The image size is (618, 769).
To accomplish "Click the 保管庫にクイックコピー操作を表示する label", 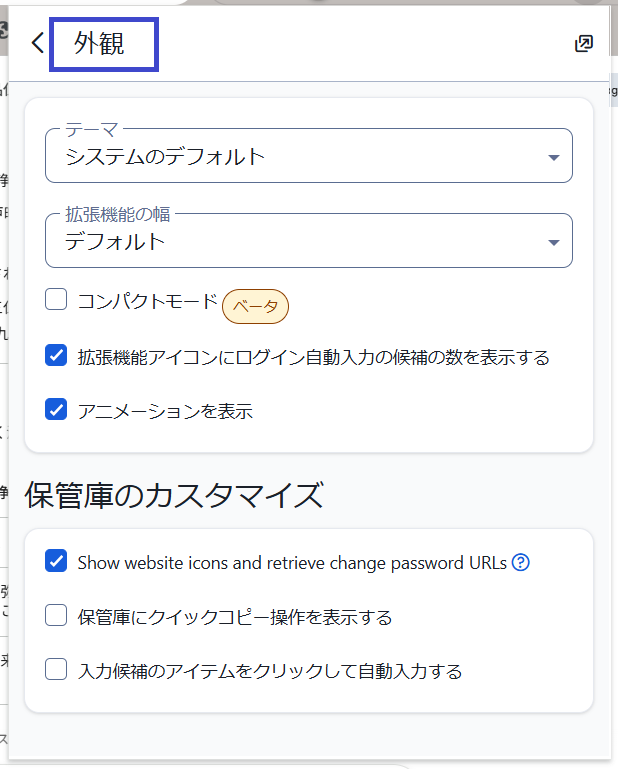I will [234, 617].
